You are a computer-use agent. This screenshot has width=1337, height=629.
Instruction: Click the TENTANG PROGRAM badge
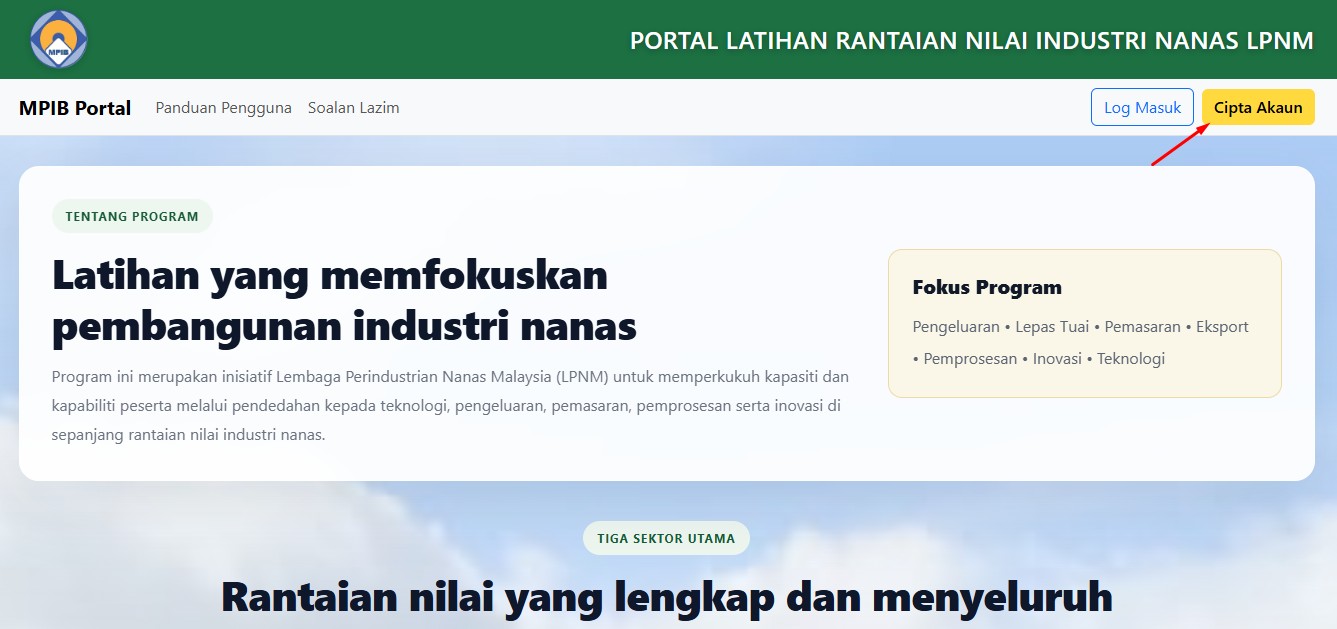click(132, 216)
